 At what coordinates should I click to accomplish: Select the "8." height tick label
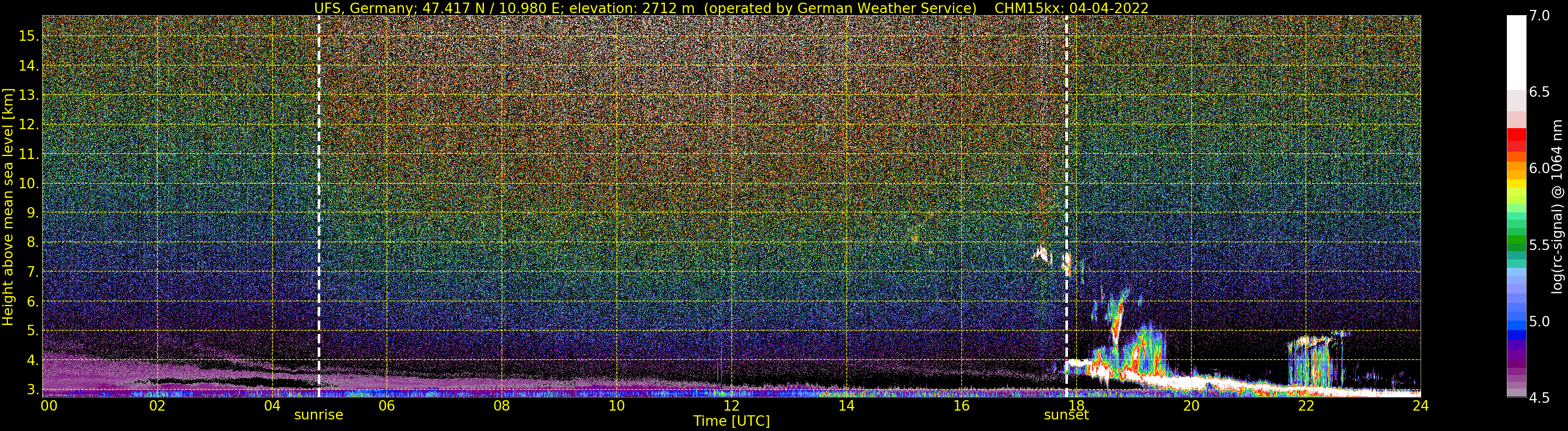click(x=32, y=243)
